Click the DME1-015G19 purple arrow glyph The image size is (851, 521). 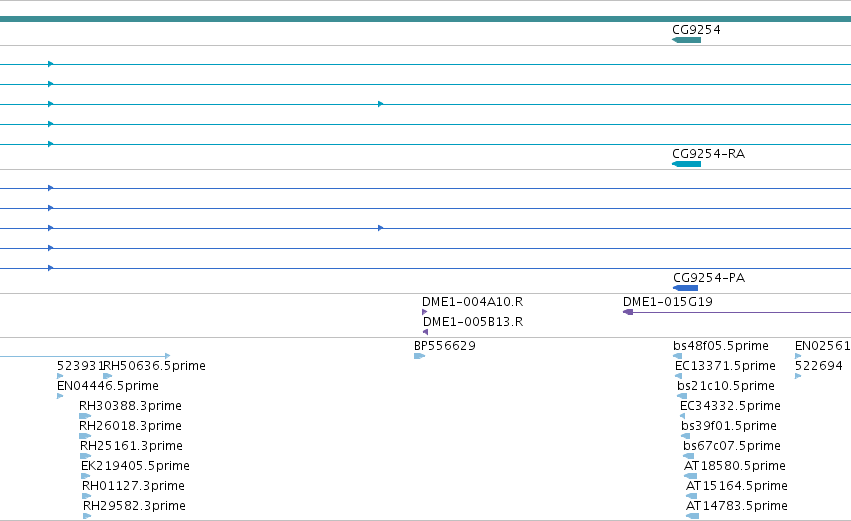pyautogui.click(x=628, y=312)
